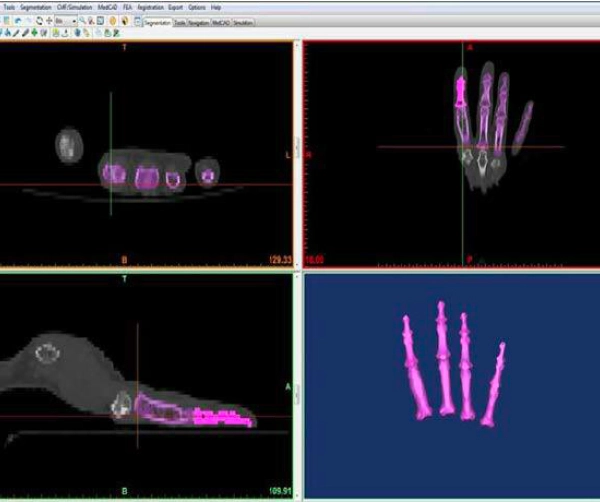Click the document icon at toolbar start
The height and width of the screenshot is (502, 600).
click(x=5, y=20)
